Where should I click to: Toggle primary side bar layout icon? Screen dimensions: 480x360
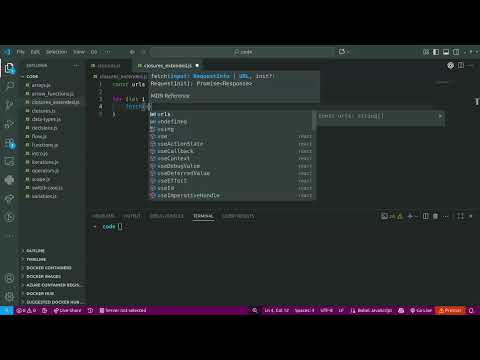tap(436, 52)
